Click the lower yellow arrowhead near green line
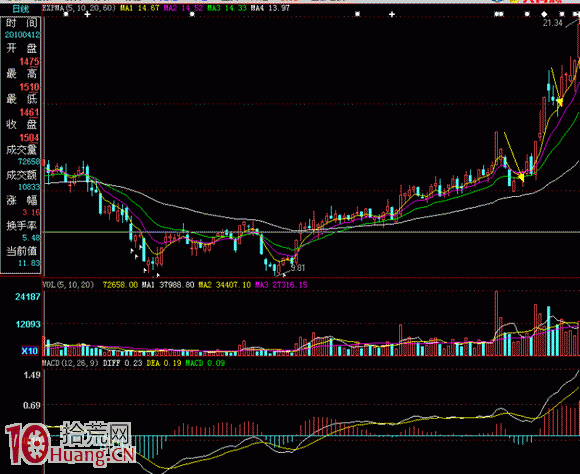The image size is (580, 474). pos(521,178)
